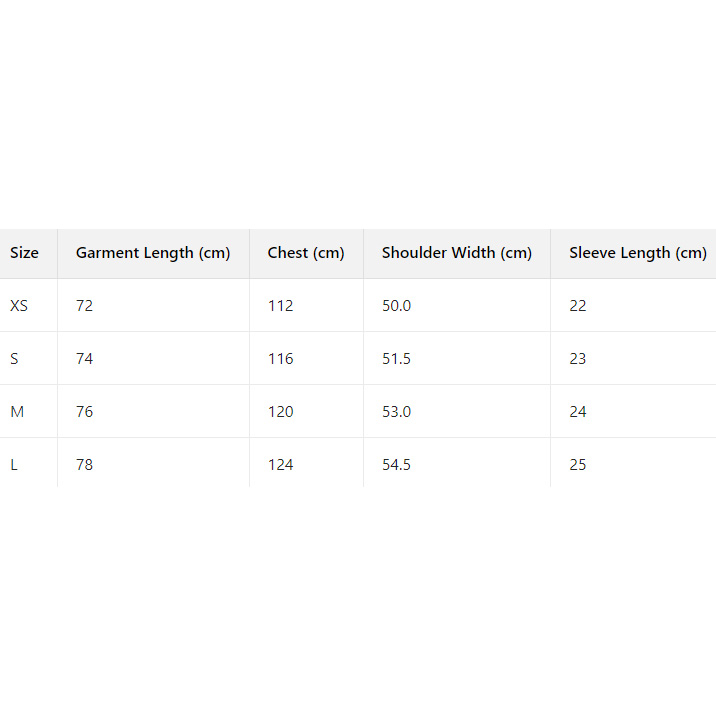Click sleeve length value 23
This screenshot has height=716, width=716.
tap(578, 358)
